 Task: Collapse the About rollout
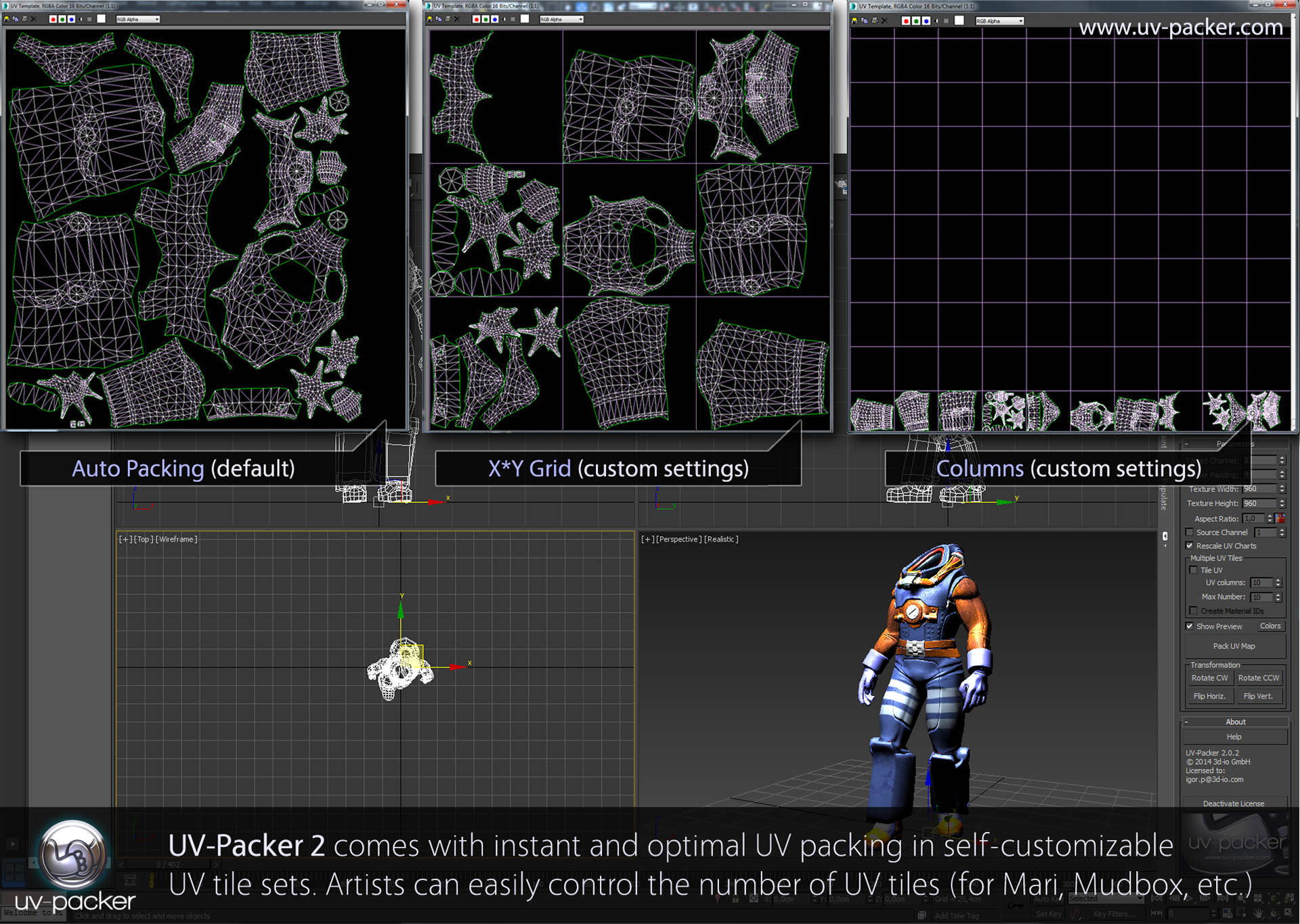(1235, 722)
